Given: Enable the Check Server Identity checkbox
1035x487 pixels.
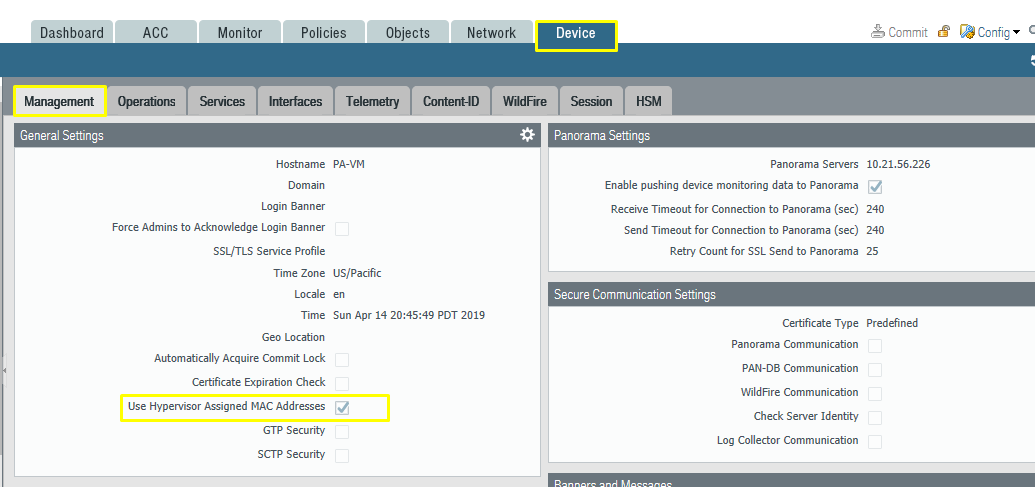Looking at the screenshot, I should coord(875,418).
